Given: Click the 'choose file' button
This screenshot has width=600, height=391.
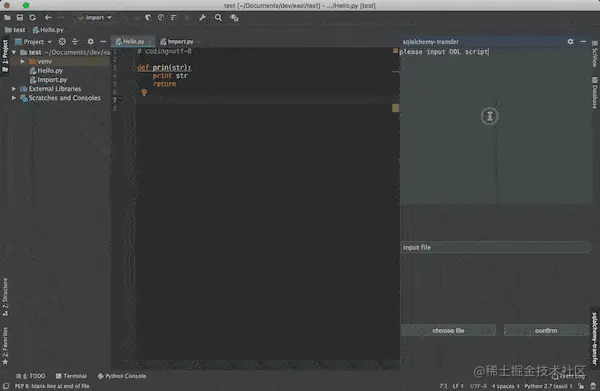Looking at the screenshot, I should pyautogui.click(x=448, y=330).
